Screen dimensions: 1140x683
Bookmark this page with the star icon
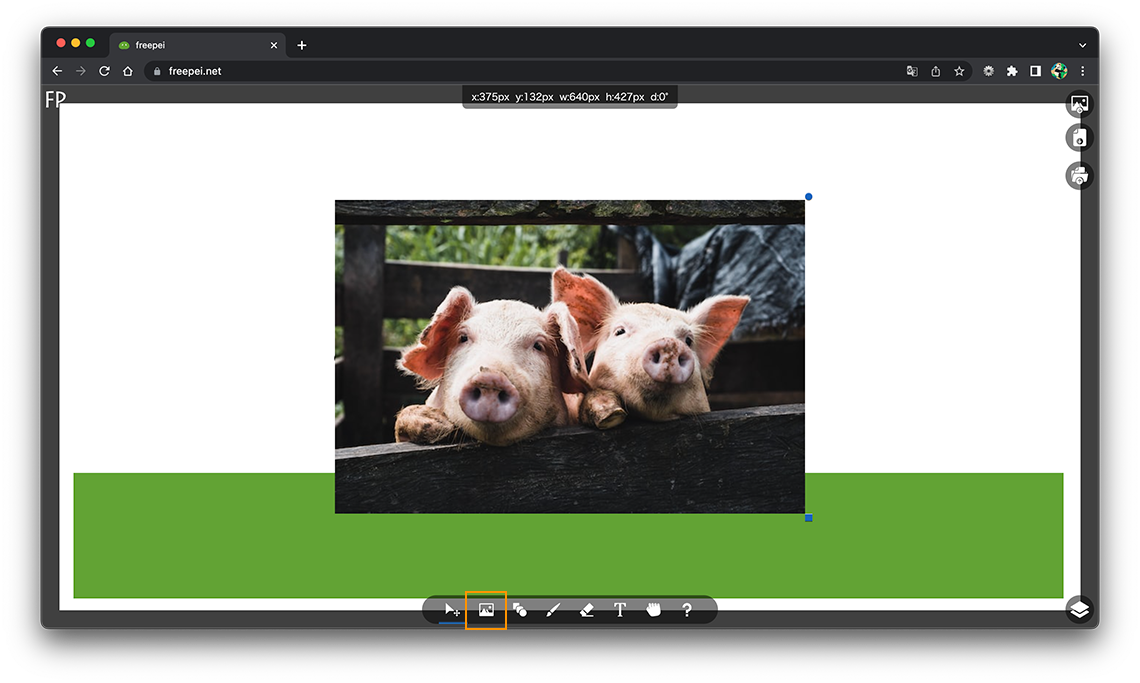coord(959,71)
